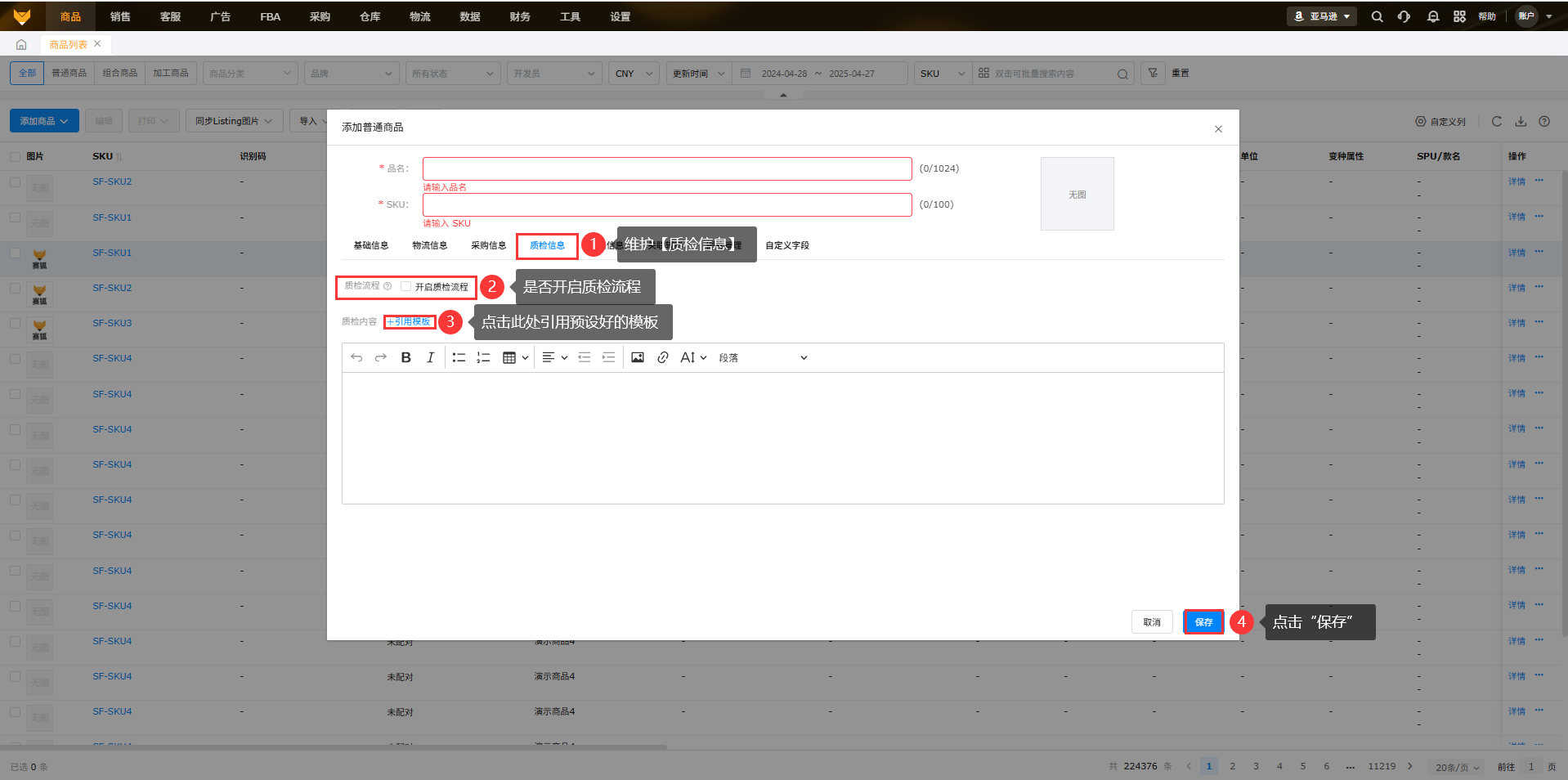
Task: Toggle italic formatting in the editor
Action: [x=430, y=358]
